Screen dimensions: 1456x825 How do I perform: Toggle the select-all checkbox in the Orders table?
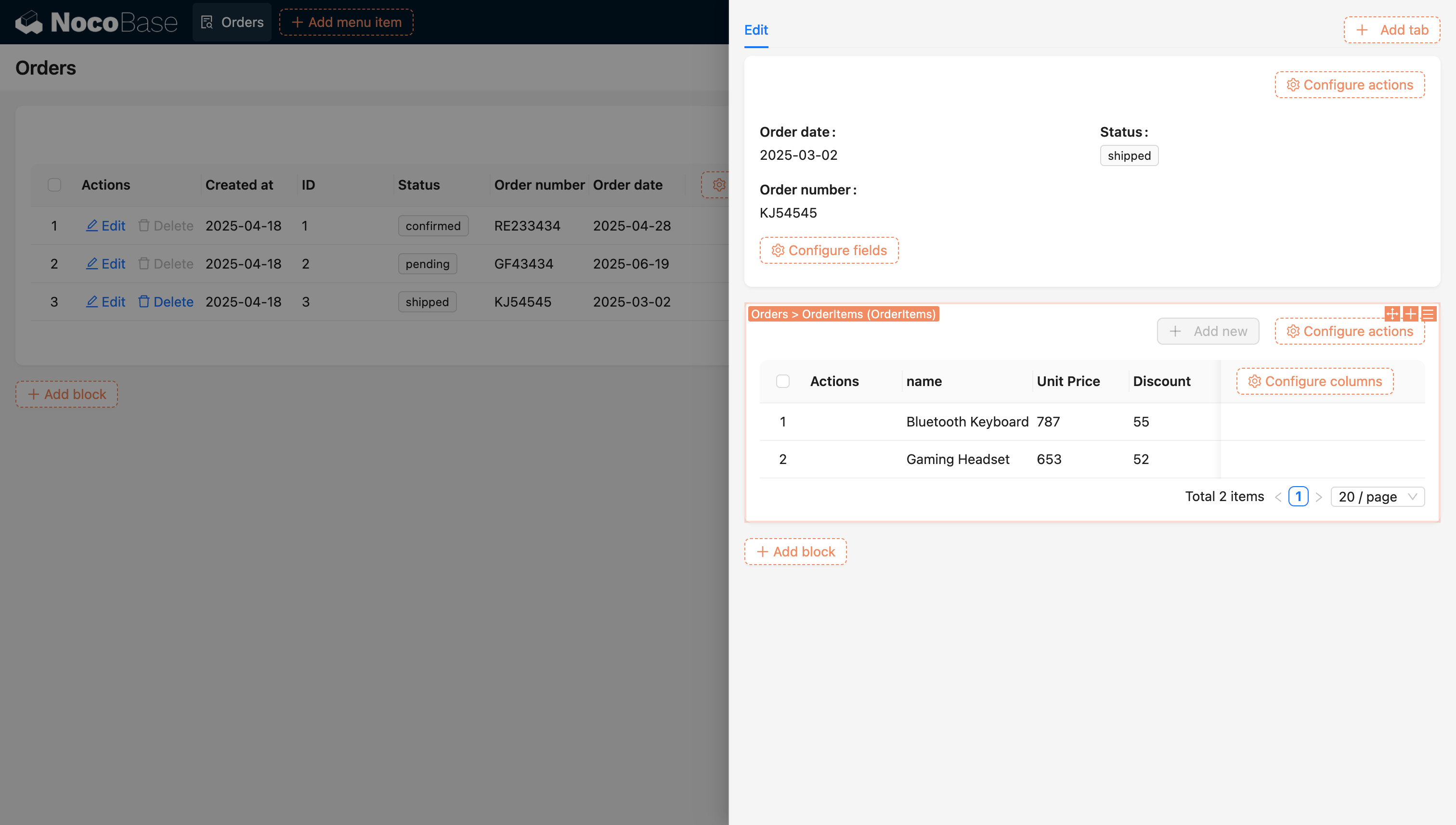(54, 185)
